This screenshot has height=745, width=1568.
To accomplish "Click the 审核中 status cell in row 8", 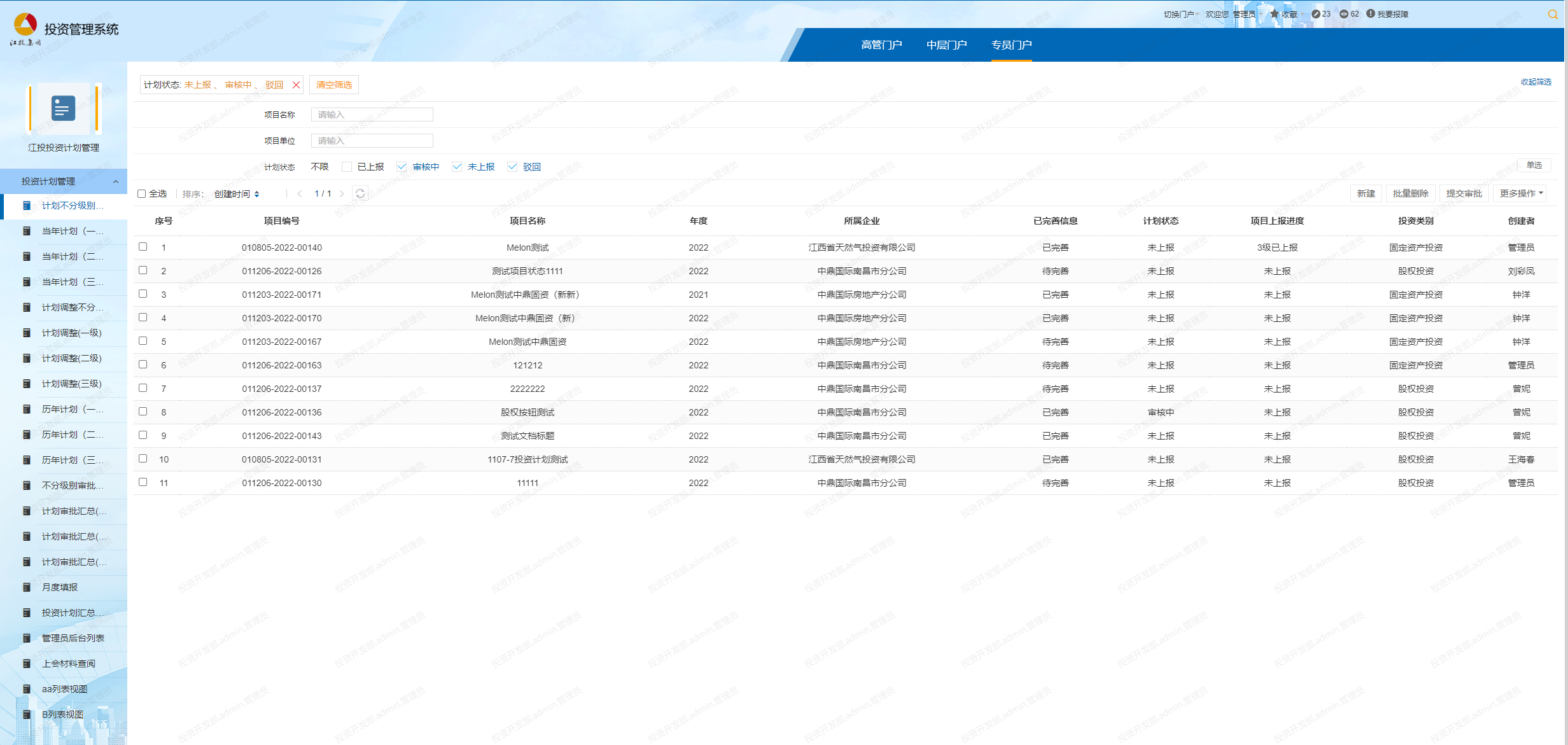I will pyautogui.click(x=1161, y=412).
